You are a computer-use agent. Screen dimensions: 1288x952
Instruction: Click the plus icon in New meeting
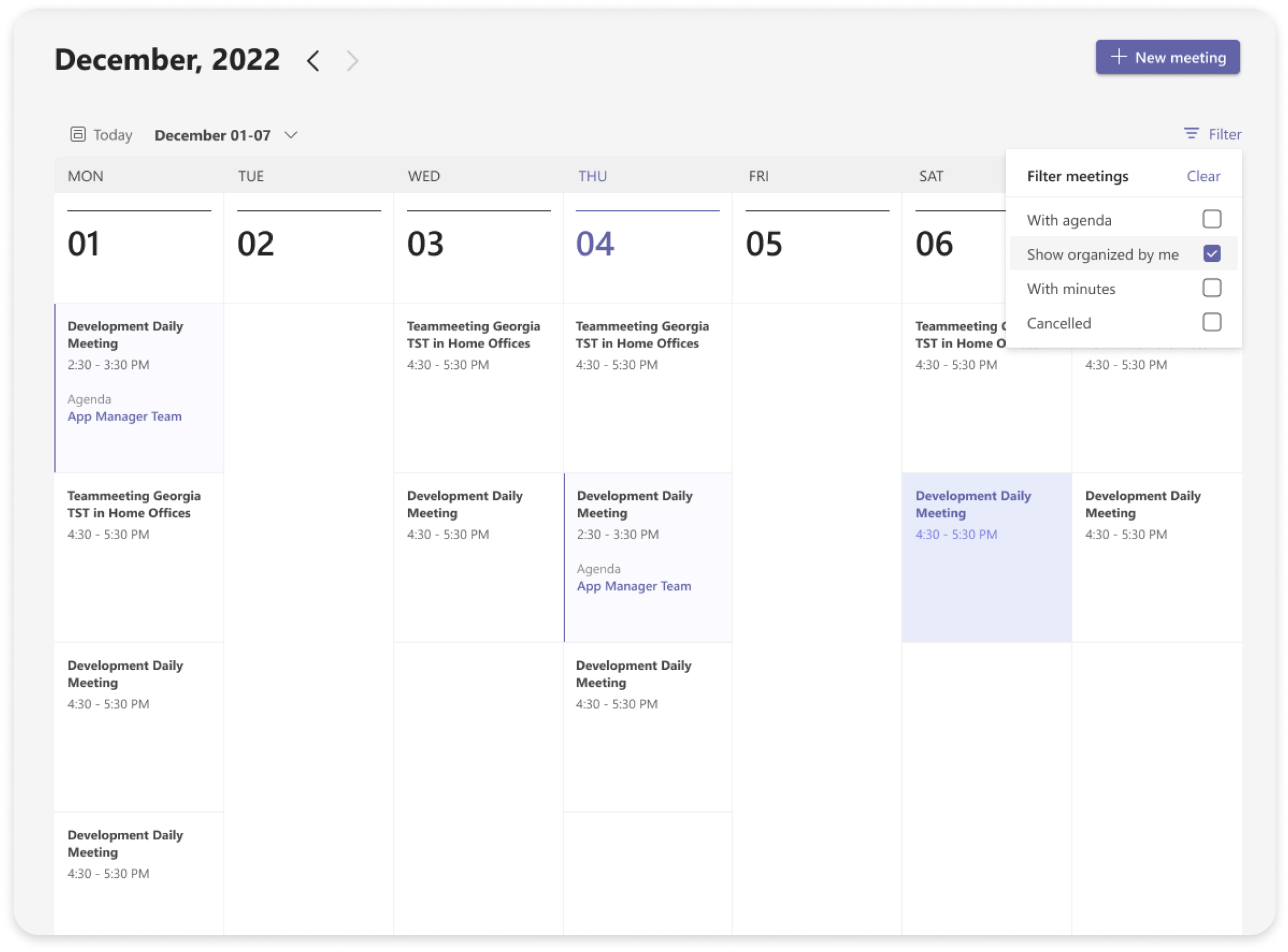1118,57
